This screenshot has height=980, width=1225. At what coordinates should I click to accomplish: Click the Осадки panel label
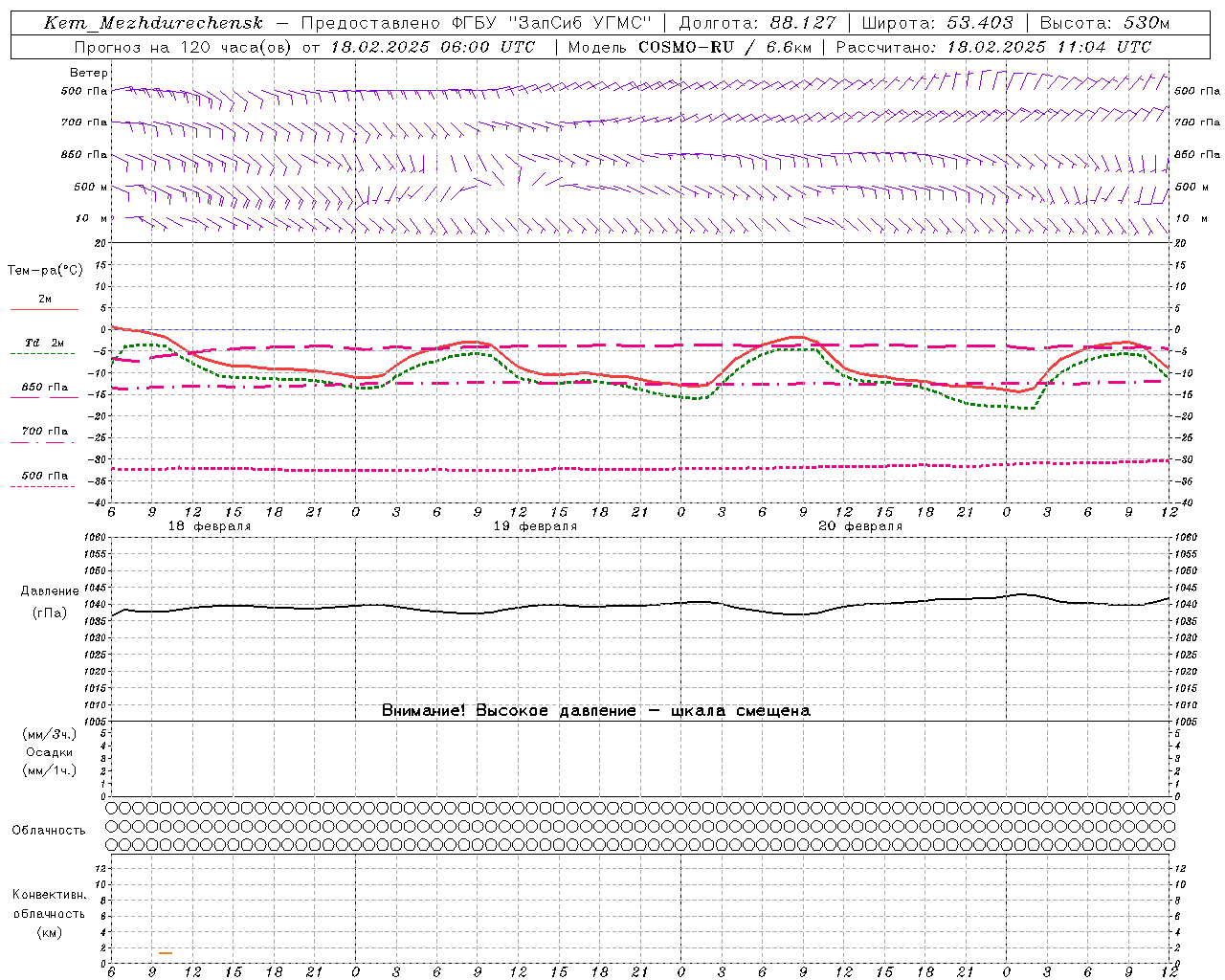[49, 752]
